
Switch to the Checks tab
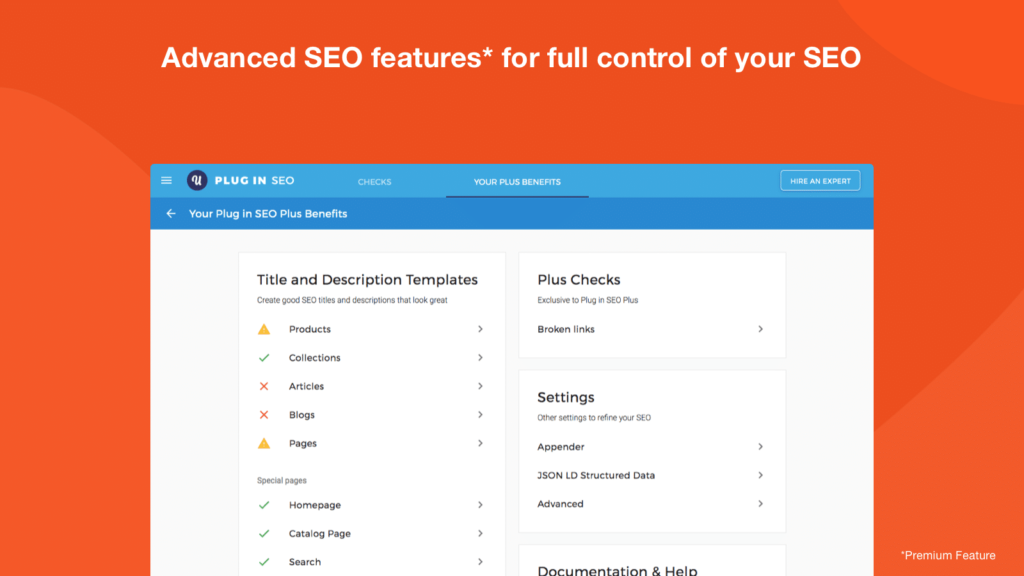(374, 182)
